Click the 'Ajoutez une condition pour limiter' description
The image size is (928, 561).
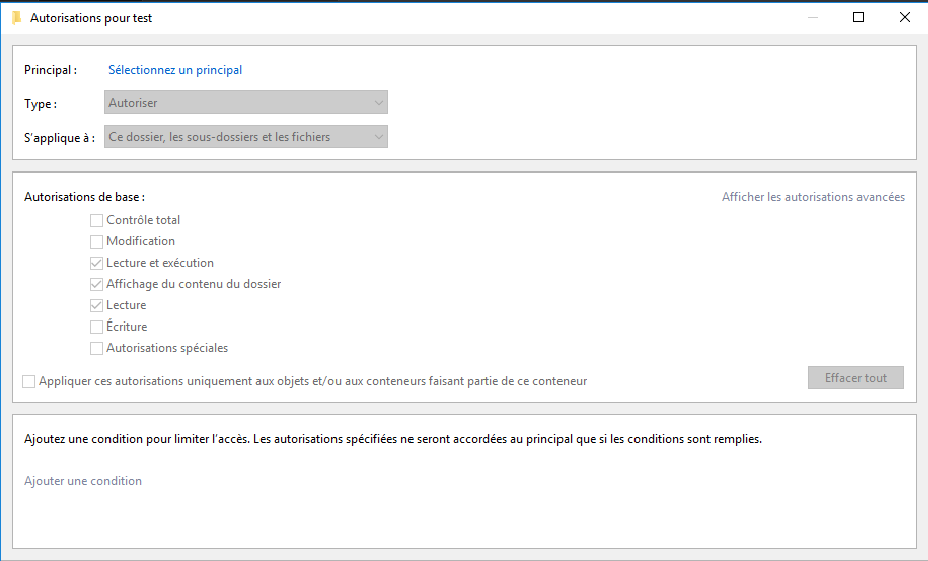click(393, 439)
